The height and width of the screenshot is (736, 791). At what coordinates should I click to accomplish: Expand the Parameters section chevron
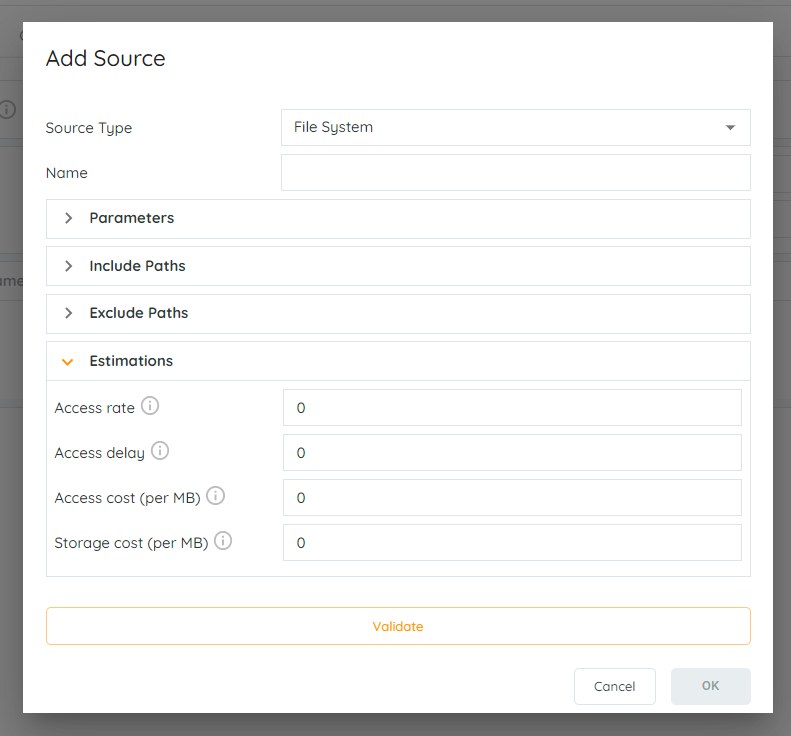point(69,218)
